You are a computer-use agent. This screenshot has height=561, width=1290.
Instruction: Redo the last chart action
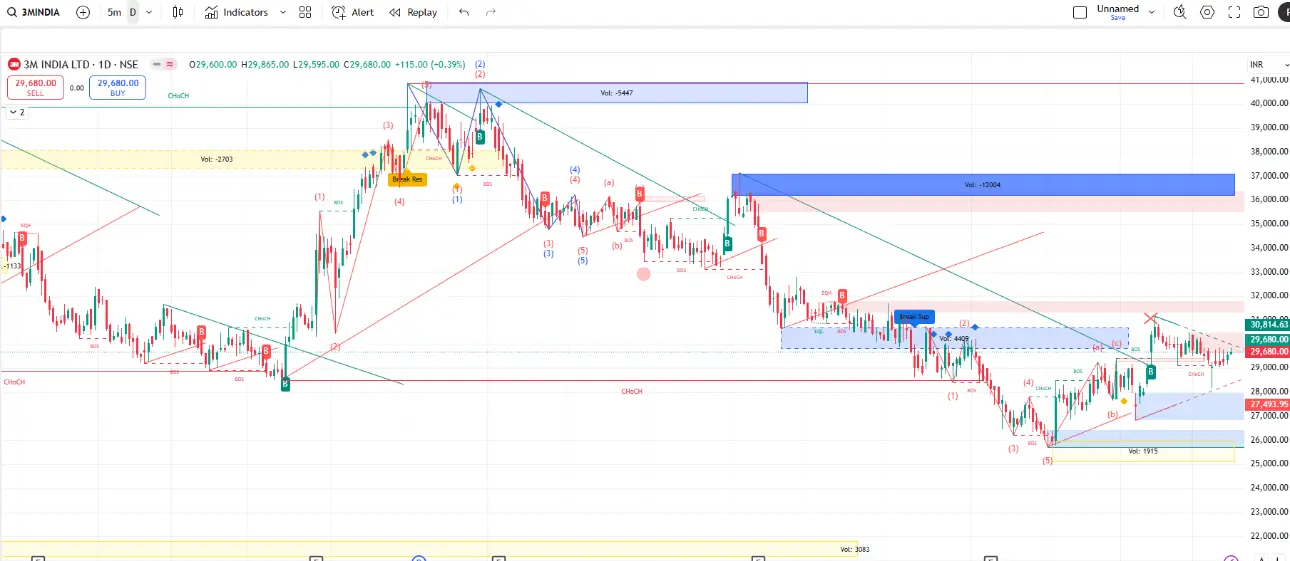click(x=490, y=12)
